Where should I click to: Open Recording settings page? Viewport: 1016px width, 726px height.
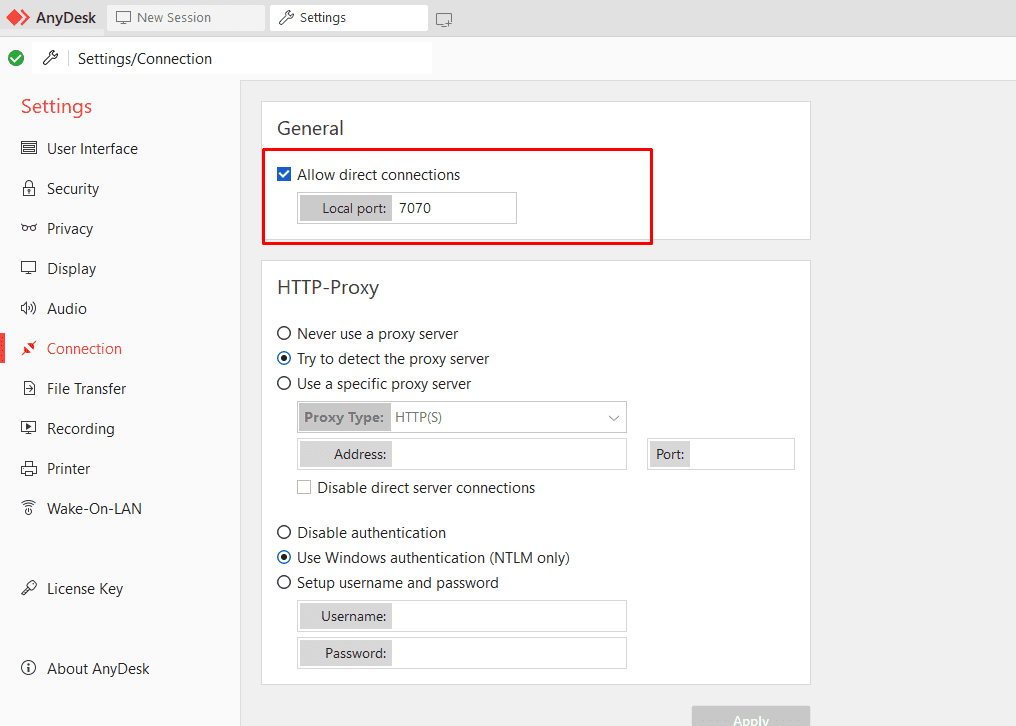80,428
